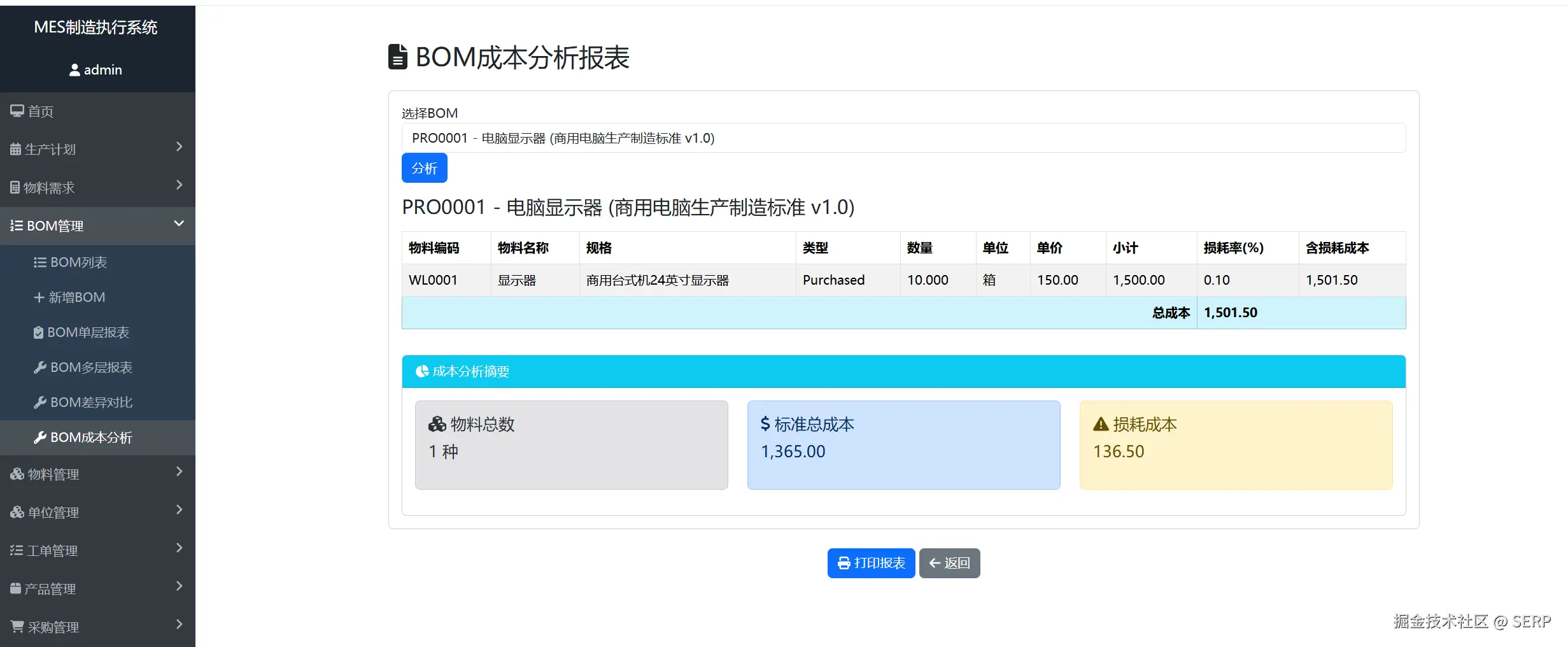The height and width of the screenshot is (647, 1568).
Task: Click the BOM单层报表 clipboard icon
Action: click(38, 332)
